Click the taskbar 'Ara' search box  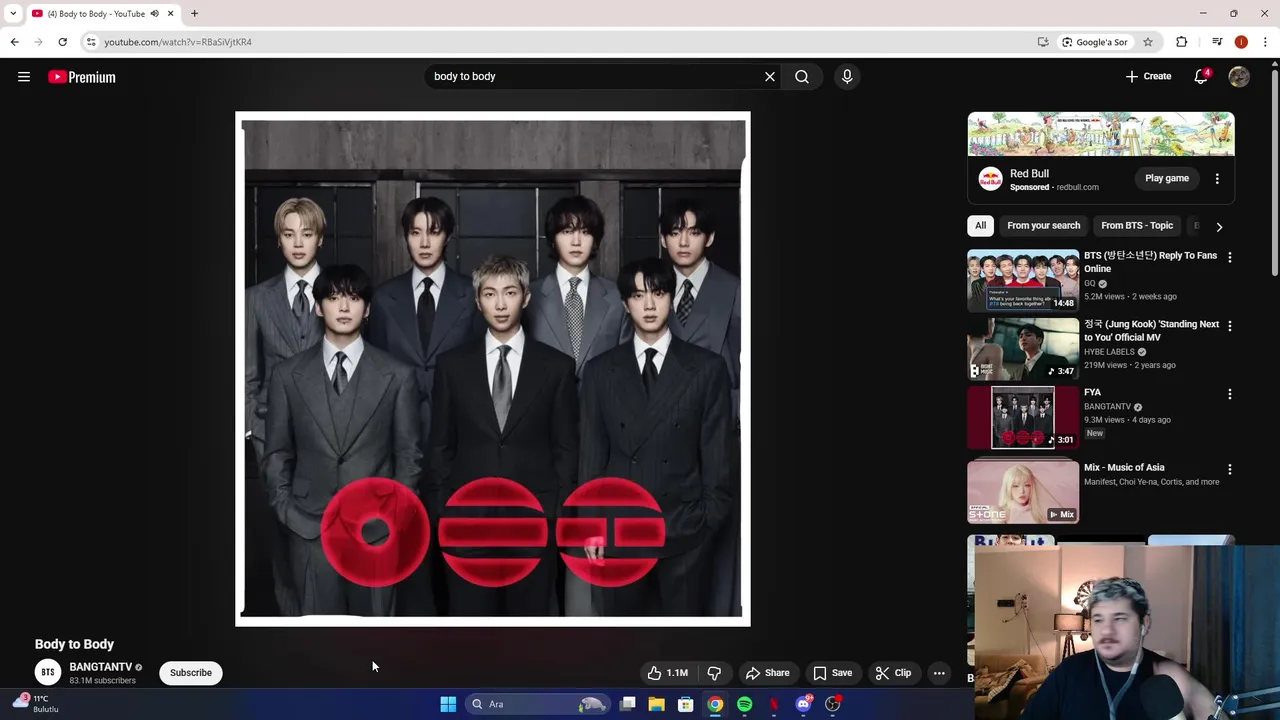click(x=538, y=704)
